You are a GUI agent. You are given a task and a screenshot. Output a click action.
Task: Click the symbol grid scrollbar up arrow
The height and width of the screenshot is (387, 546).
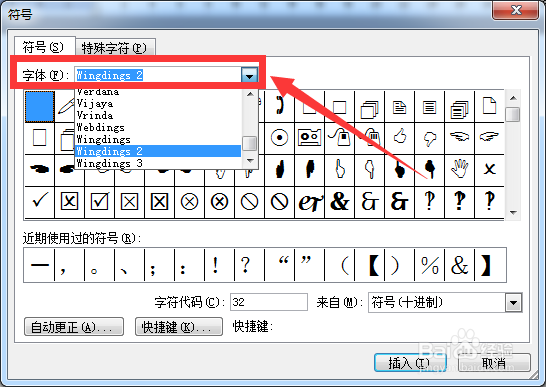513,98
